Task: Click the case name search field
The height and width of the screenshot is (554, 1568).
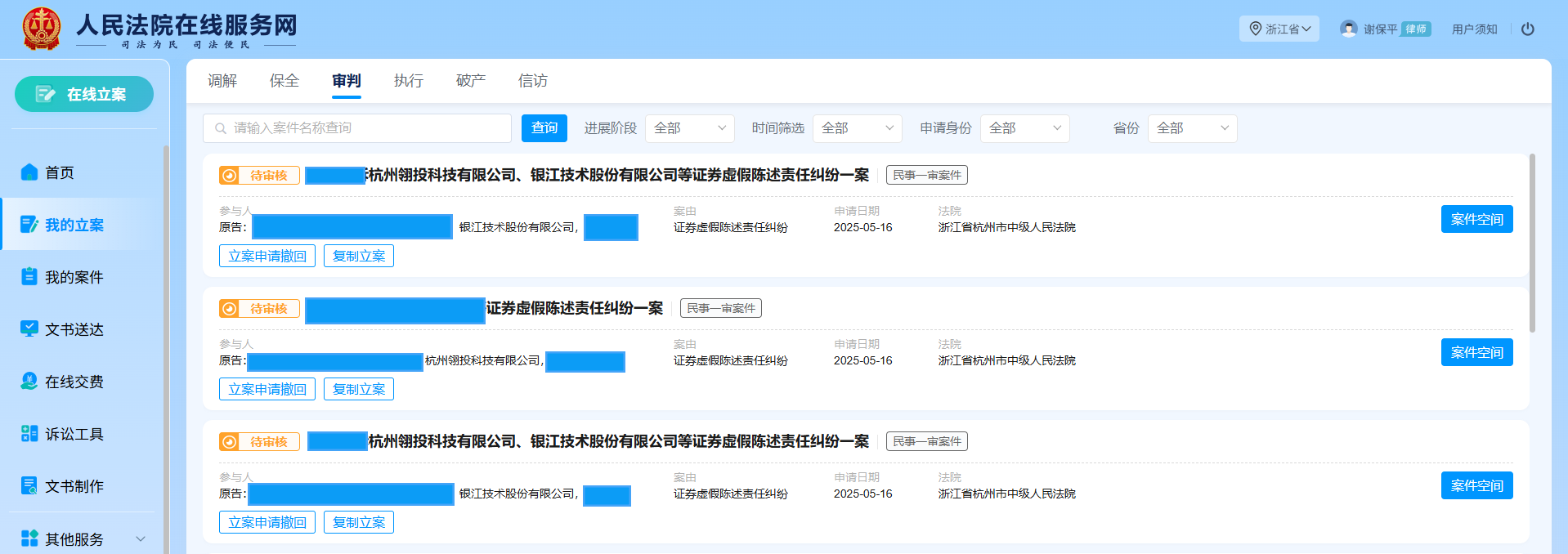Action: pos(357,128)
